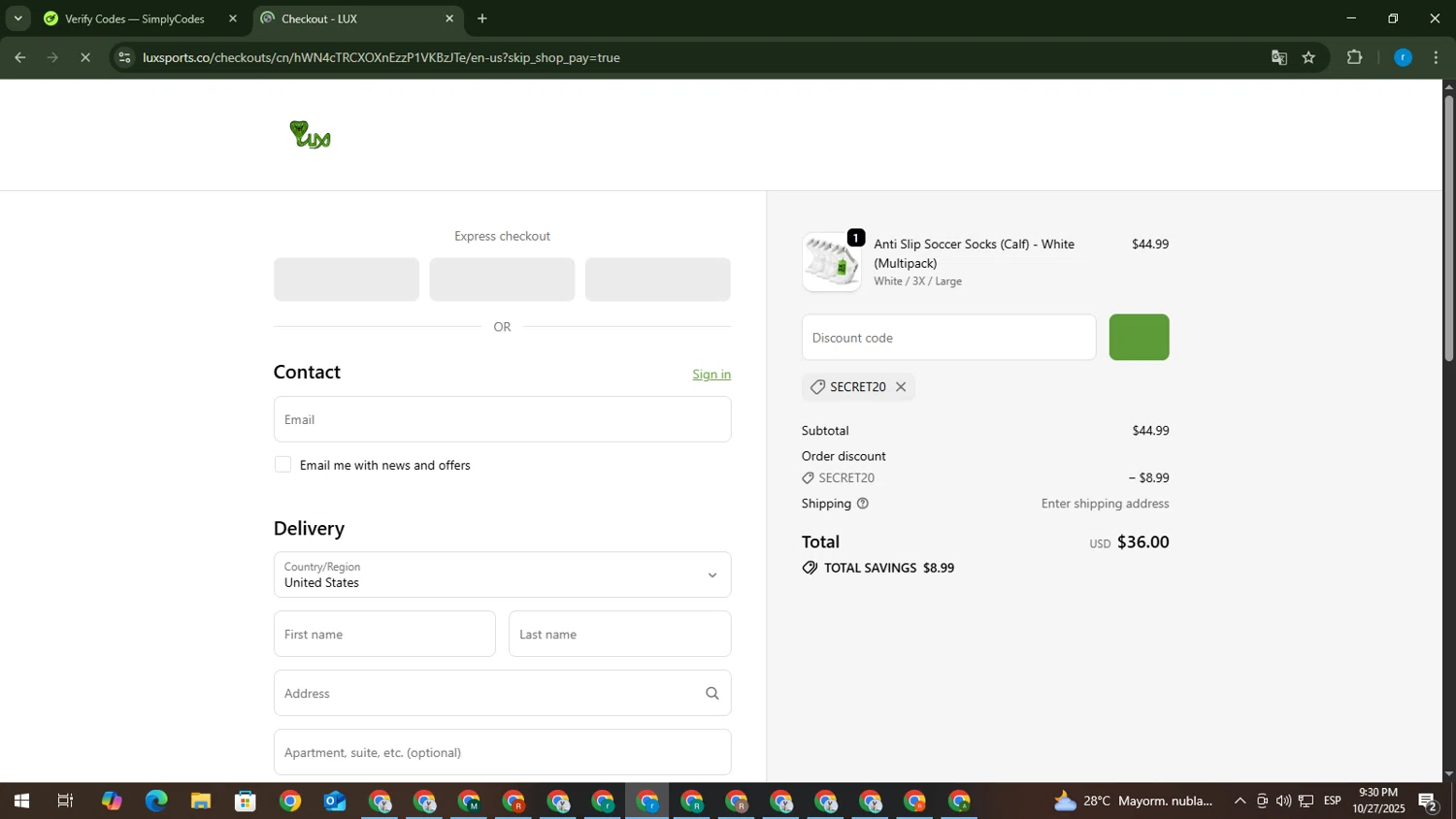The height and width of the screenshot is (819, 1456).
Task: Open File Explorer from the taskbar
Action: pyautogui.click(x=201, y=802)
